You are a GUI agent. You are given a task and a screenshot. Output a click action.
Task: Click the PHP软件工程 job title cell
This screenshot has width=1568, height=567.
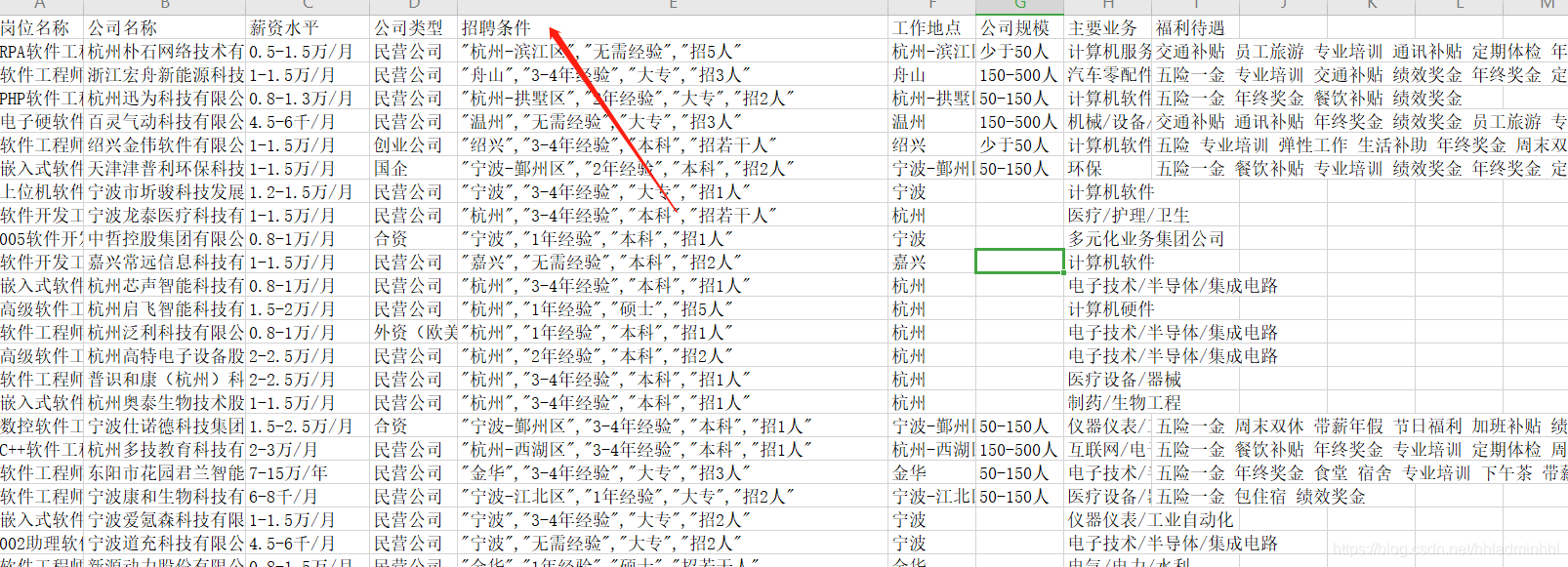point(42,99)
